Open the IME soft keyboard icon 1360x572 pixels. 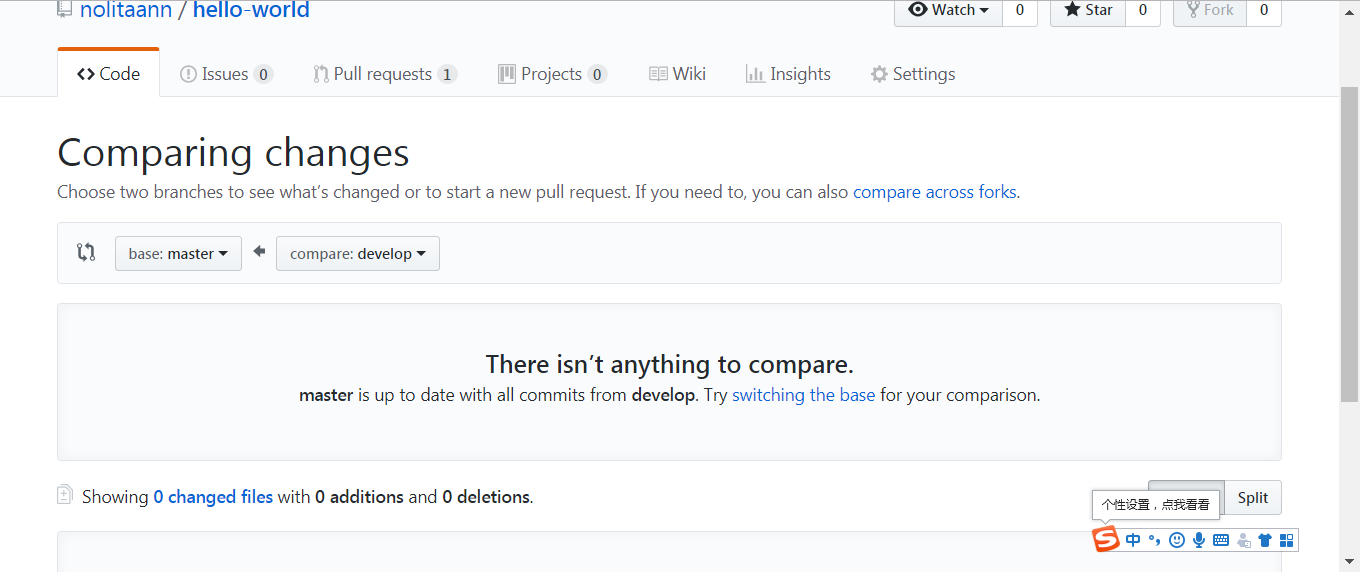coord(1221,540)
